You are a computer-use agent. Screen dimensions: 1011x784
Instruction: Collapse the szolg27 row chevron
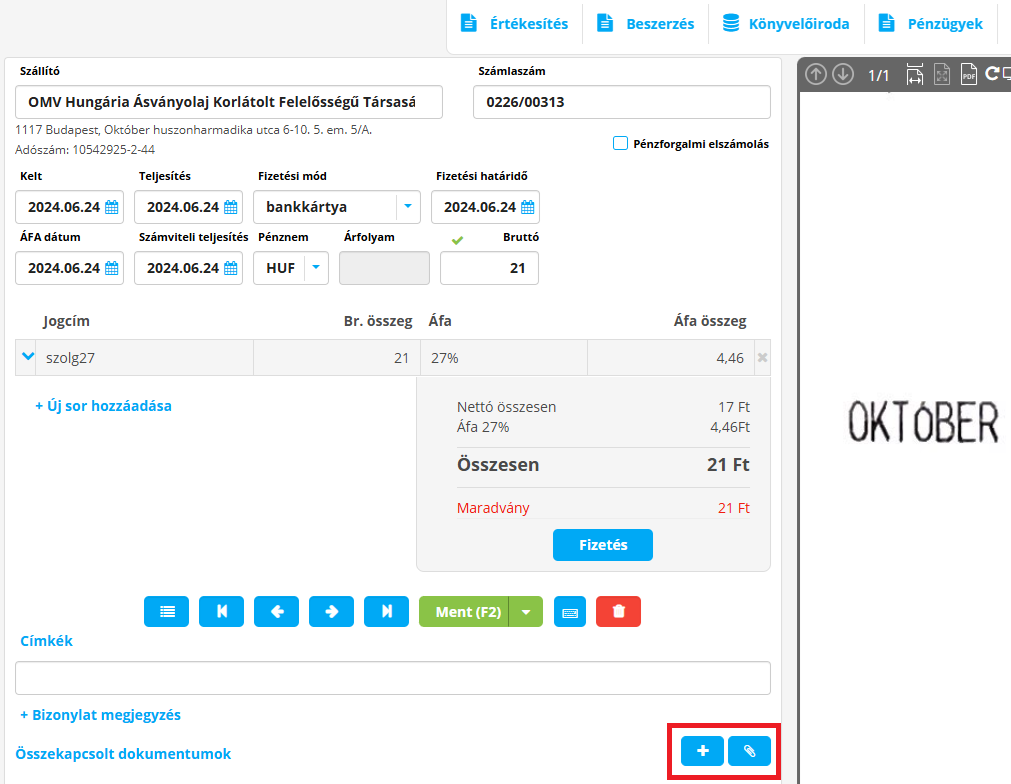[28, 357]
